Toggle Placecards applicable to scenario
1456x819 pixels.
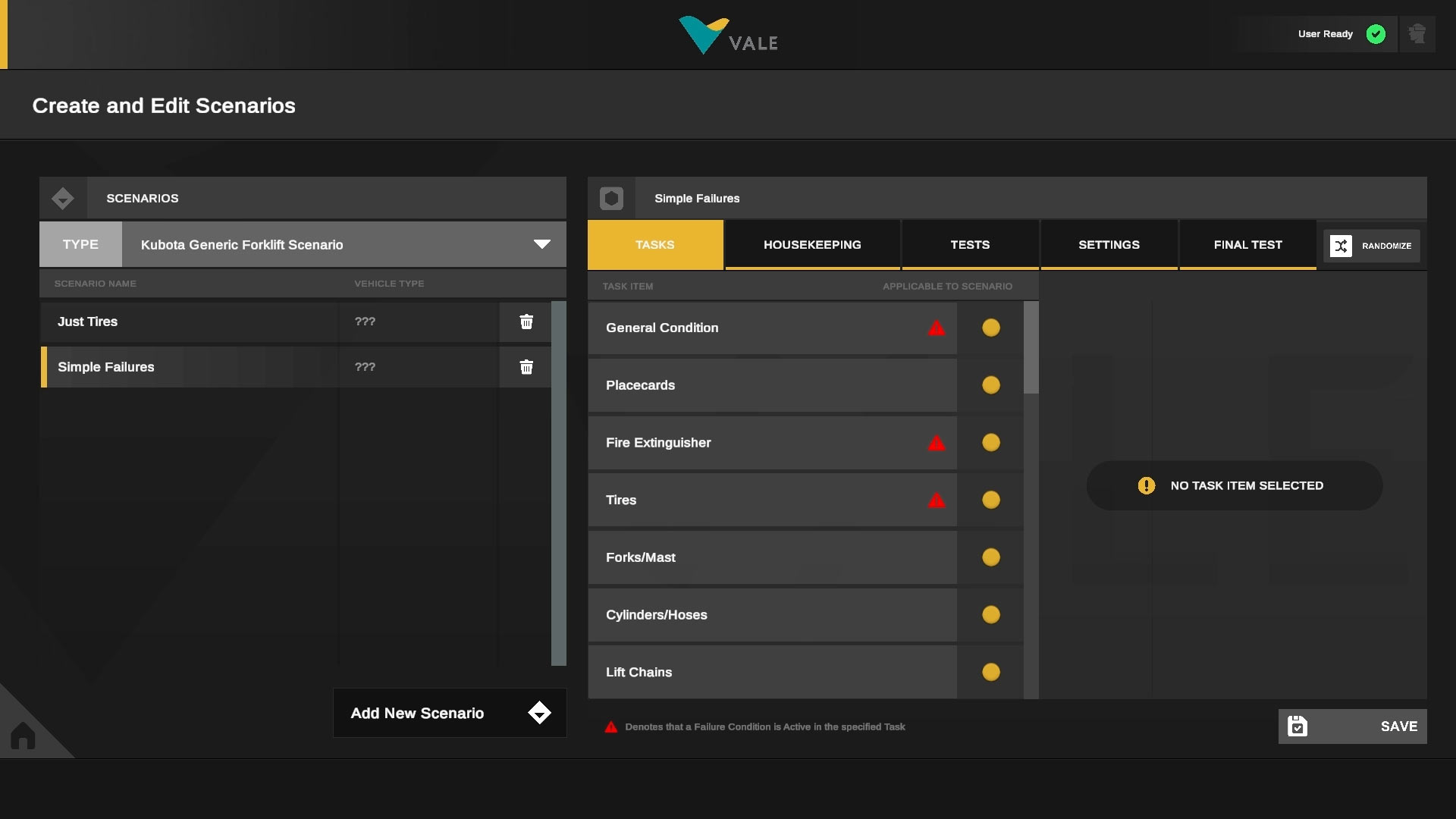point(990,385)
